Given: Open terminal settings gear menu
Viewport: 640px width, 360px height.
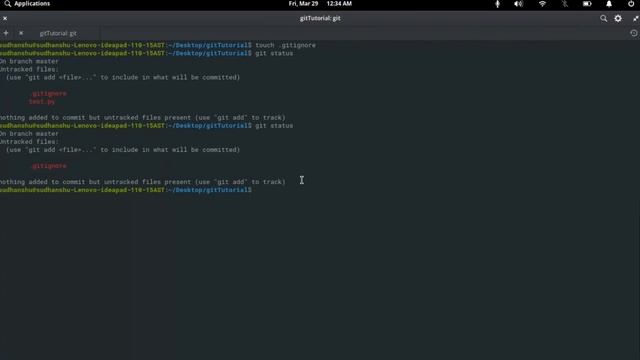Looking at the screenshot, I should pyautogui.click(x=618, y=18).
